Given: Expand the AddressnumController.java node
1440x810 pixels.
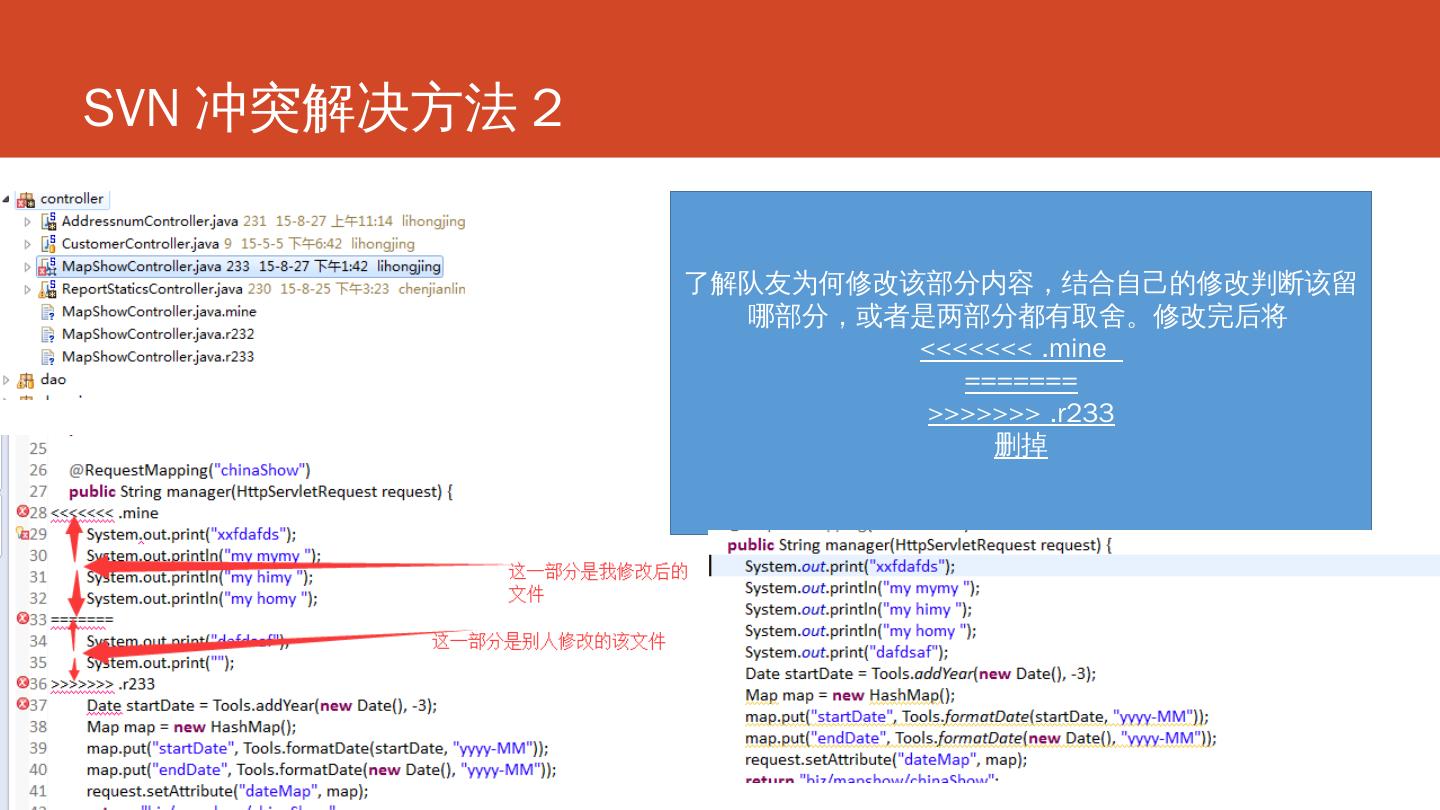Looking at the screenshot, I should tap(29, 222).
